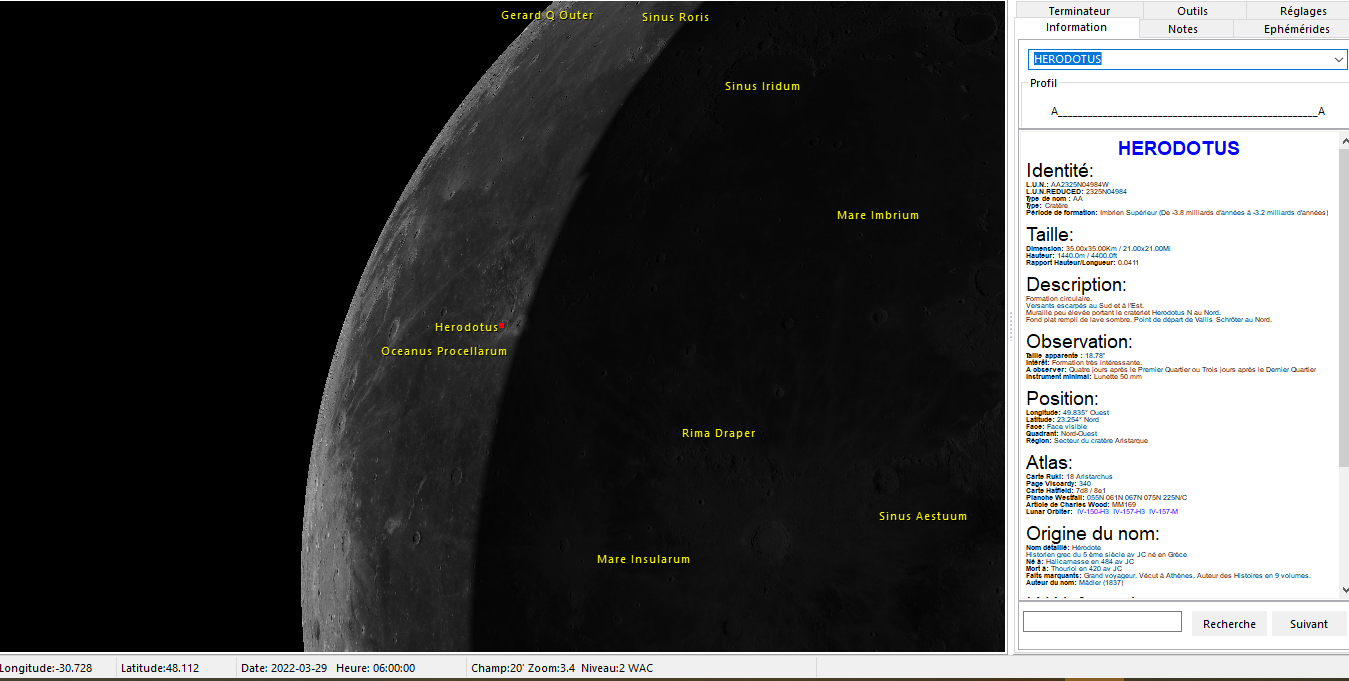Open the Réglages tab
Viewport: 1349px width, 681px height.
(1303, 11)
